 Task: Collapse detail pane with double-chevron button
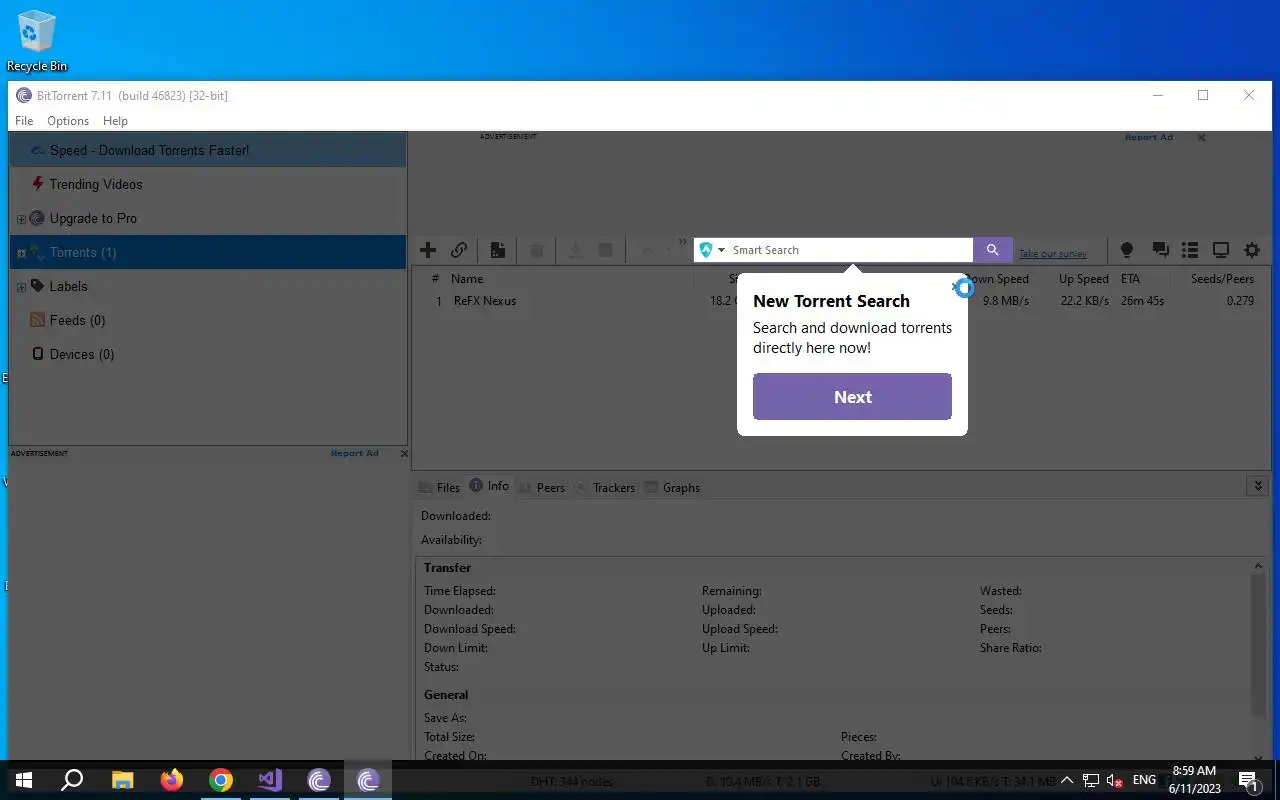click(1258, 486)
